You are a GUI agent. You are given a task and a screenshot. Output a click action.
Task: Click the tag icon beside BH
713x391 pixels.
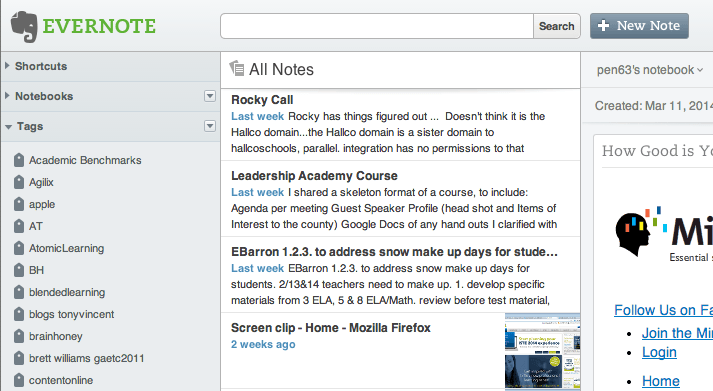pyautogui.click(x=19, y=270)
